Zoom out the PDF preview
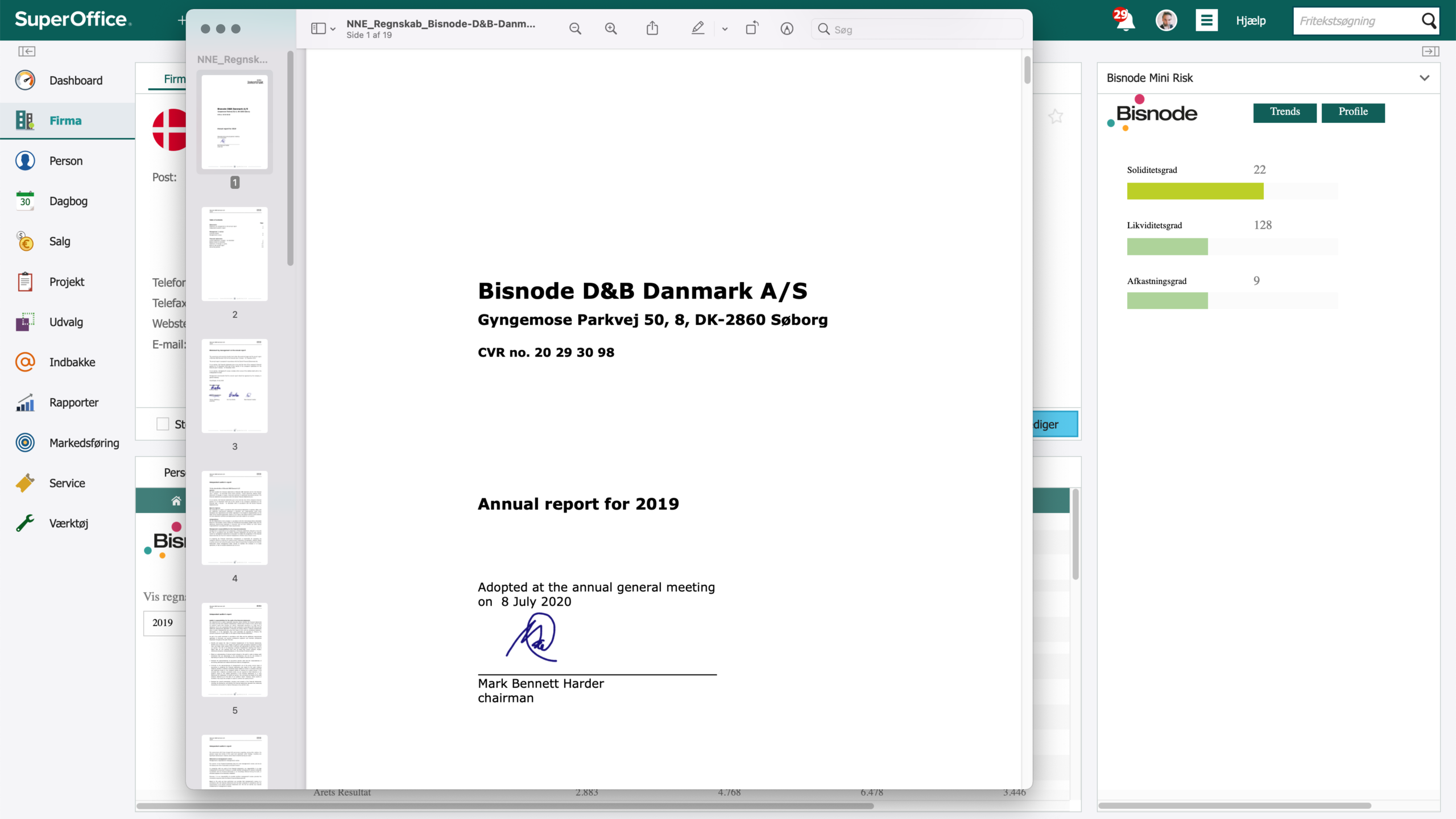The image size is (1456, 819). (x=575, y=29)
